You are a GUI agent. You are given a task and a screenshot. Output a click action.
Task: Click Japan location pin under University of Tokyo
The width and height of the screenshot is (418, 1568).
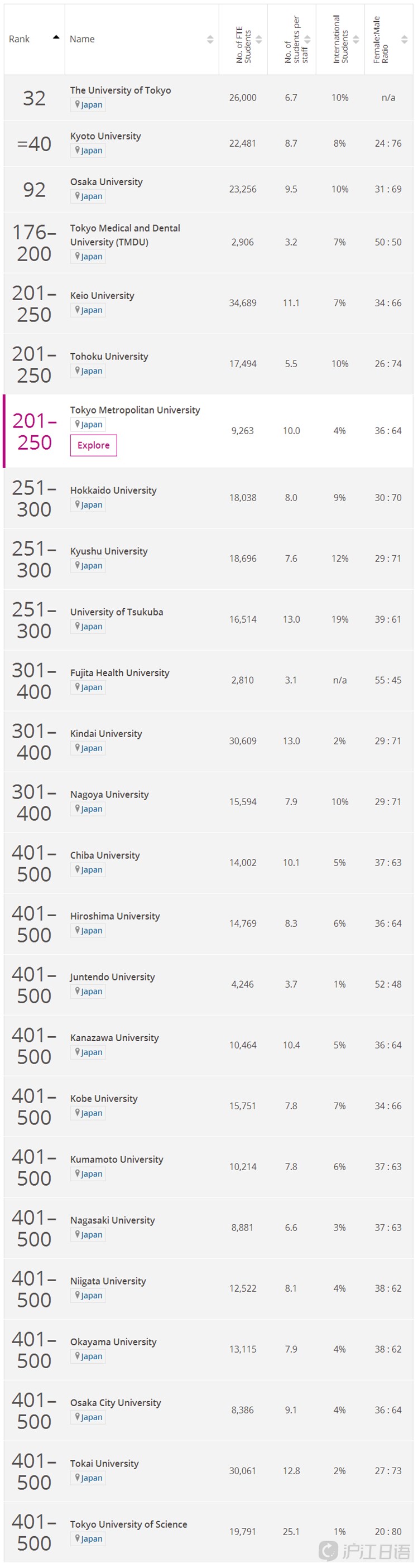(77, 104)
